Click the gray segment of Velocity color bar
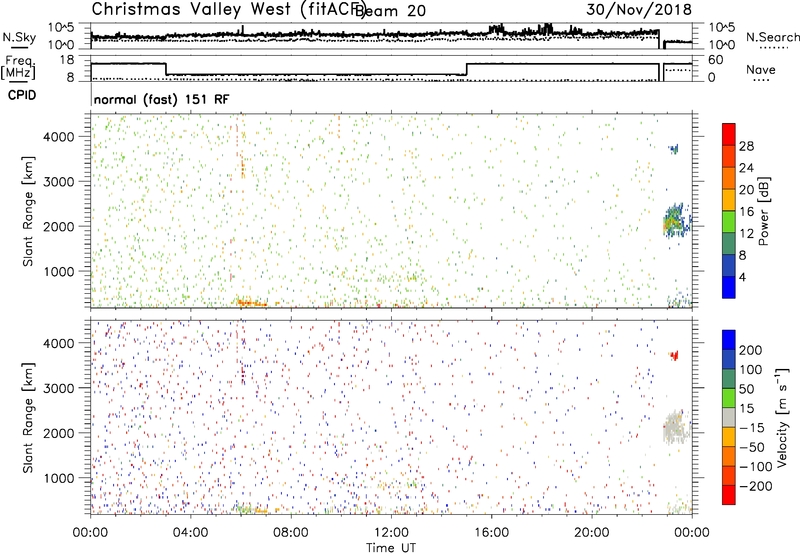The image size is (800, 554). [x=729, y=418]
